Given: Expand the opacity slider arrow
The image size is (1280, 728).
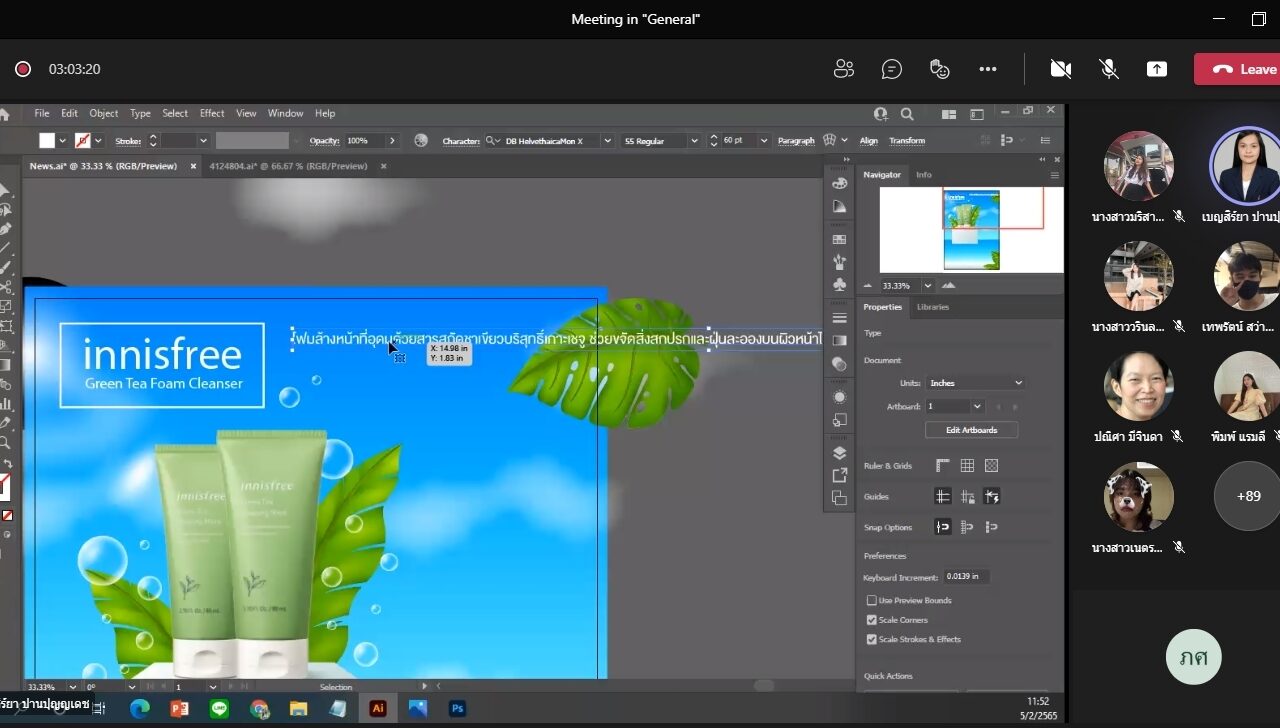Looking at the screenshot, I should [x=392, y=141].
